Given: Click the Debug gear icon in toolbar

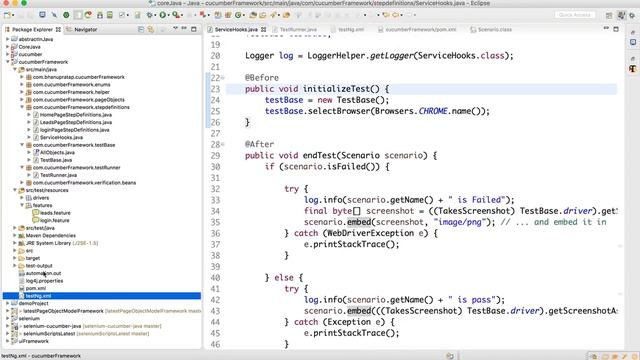Looking at the screenshot, I should click(x=150, y=15).
